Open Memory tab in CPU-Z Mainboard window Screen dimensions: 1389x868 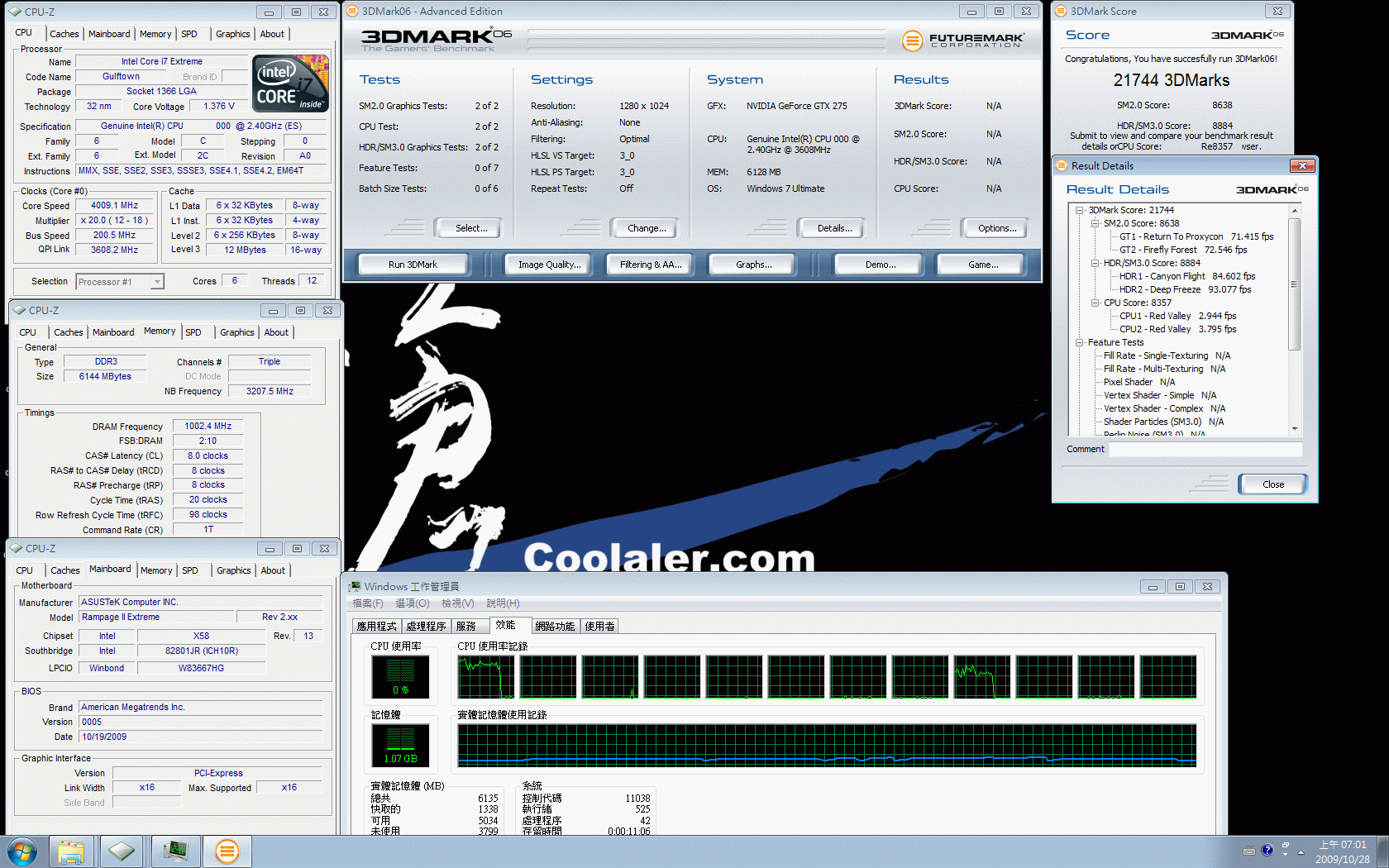[x=156, y=570]
